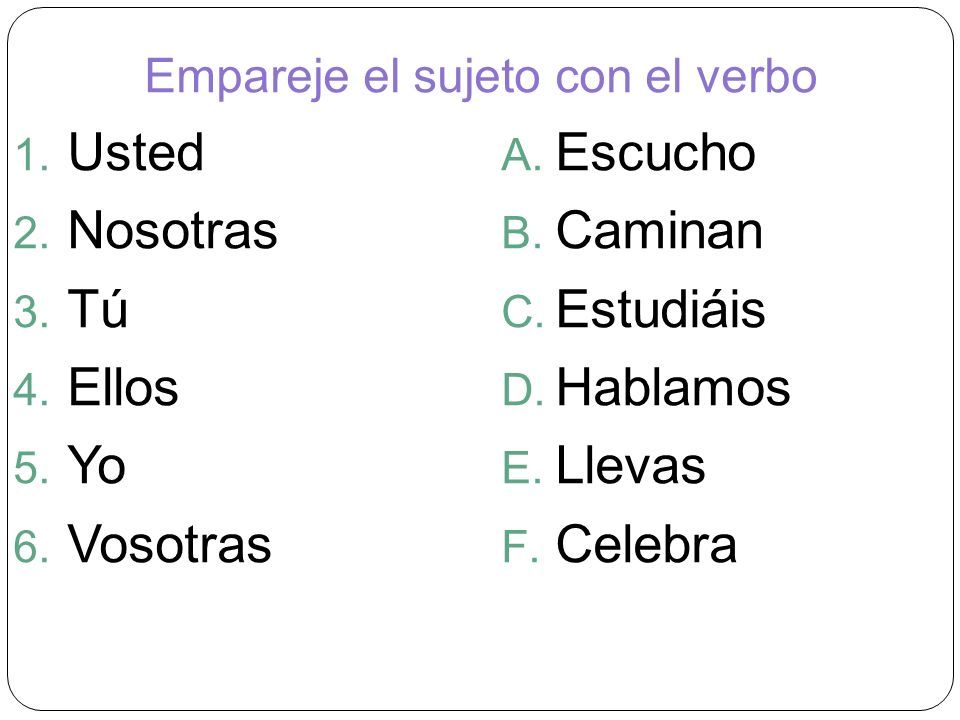Click the green letter F label
Viewport: 960px width, 720px height.
pos(521,547)
